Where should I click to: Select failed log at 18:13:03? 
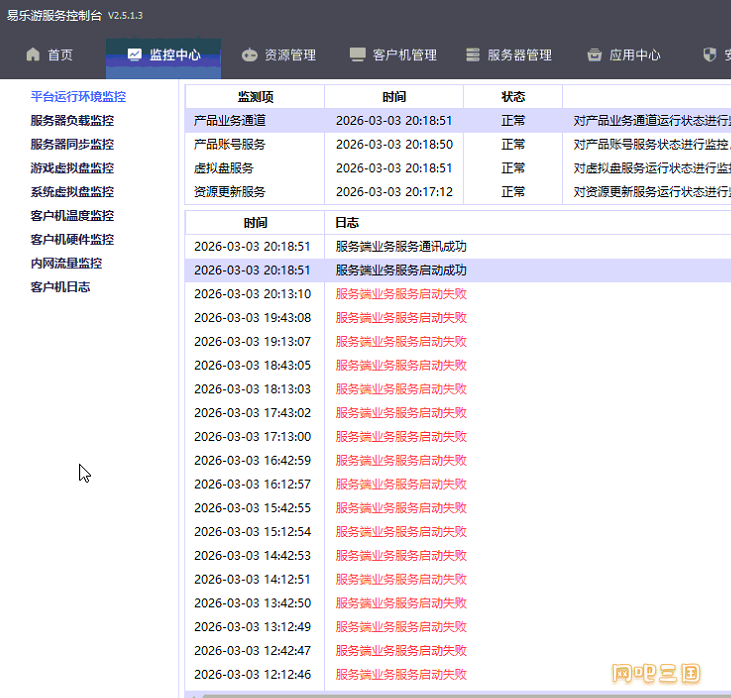pos(458,389)
